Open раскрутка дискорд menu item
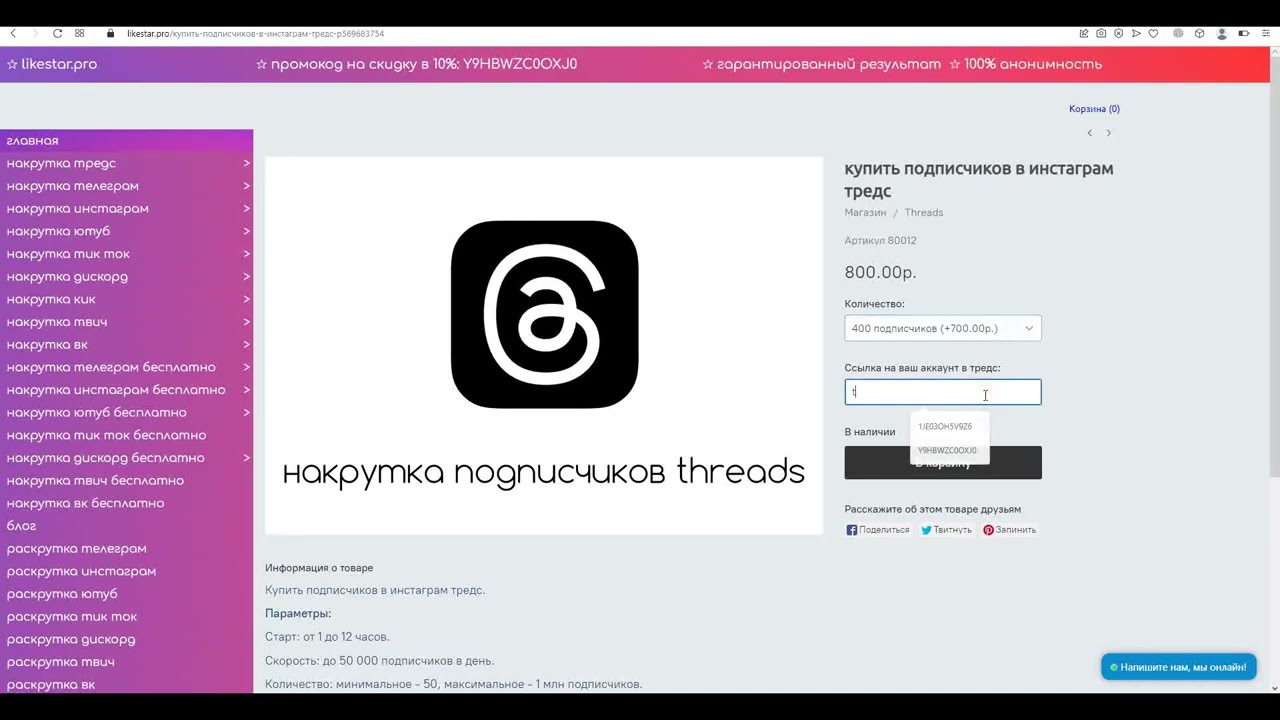The width and height of the screenshot is (1280, 720). coord(126,639)
